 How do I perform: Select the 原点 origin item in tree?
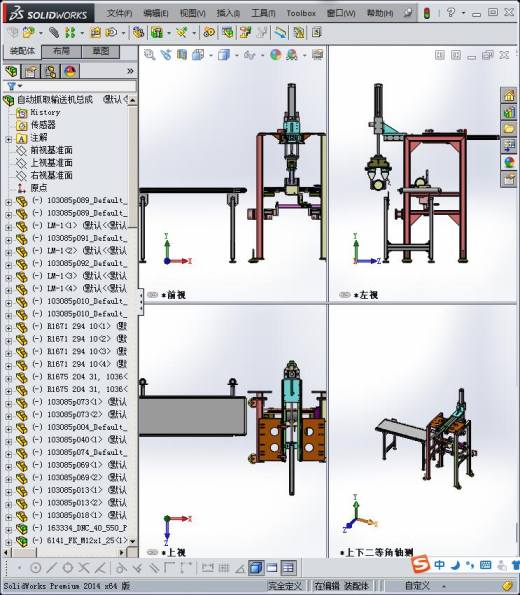pos(39,188)
